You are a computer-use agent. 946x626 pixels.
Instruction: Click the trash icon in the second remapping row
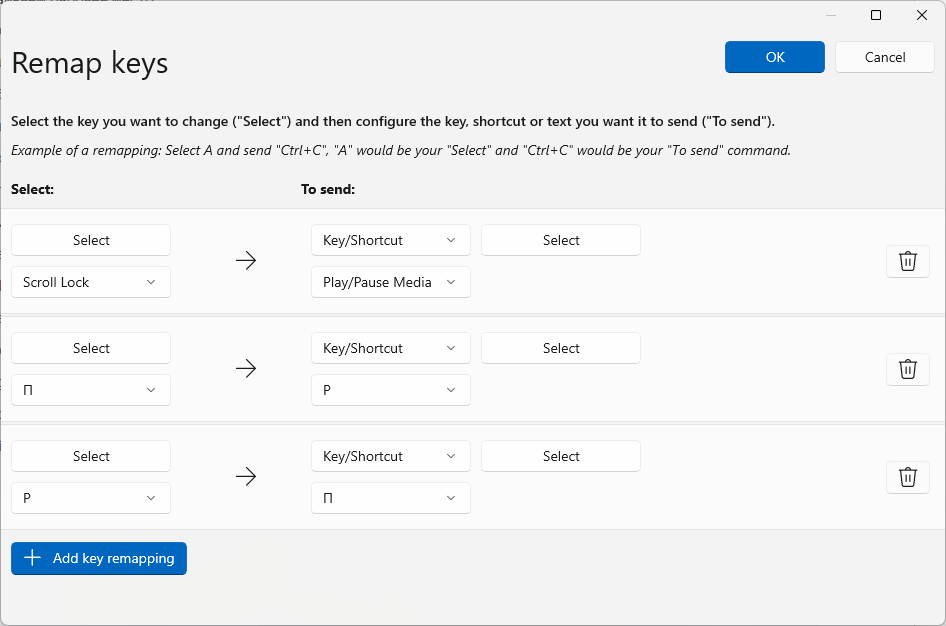907,369
